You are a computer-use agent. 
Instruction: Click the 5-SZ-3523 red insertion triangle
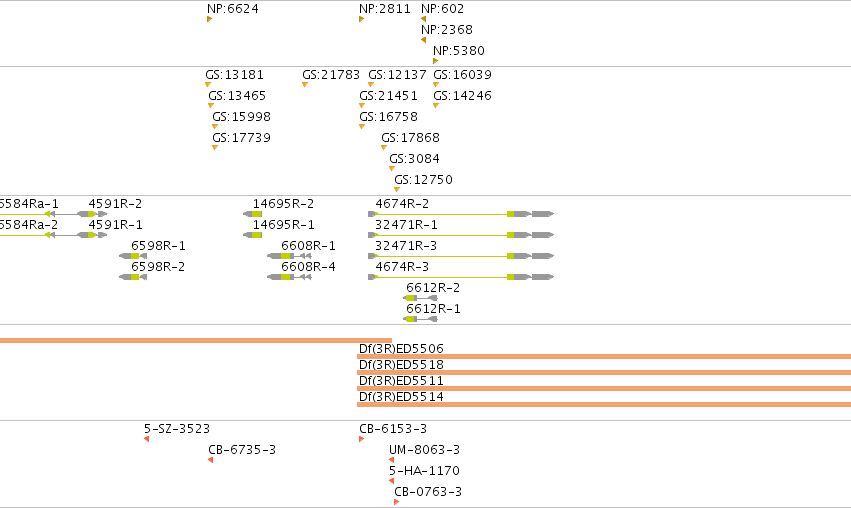tap(147, 439)
